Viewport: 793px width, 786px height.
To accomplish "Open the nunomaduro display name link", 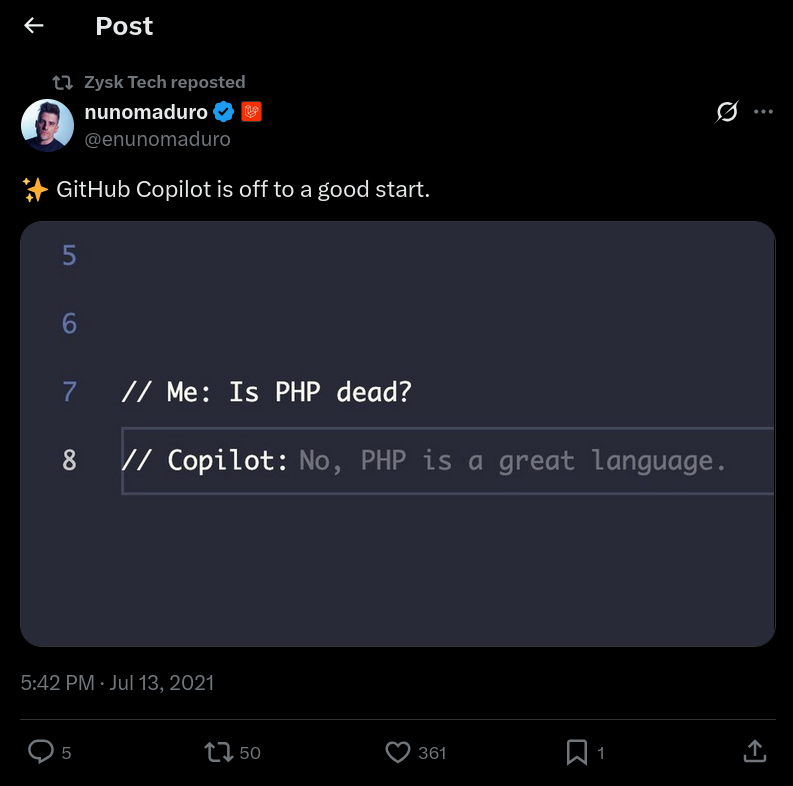I will [146, 112].
